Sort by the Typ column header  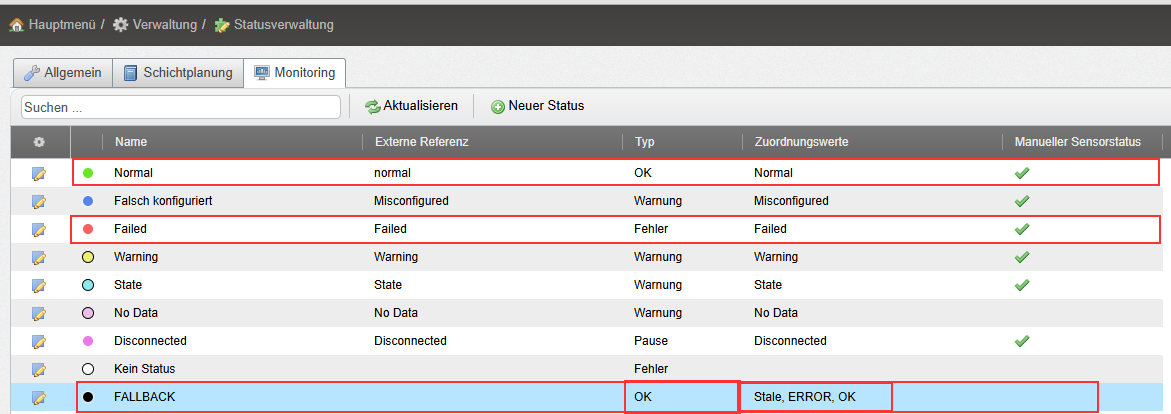point(645,142)
